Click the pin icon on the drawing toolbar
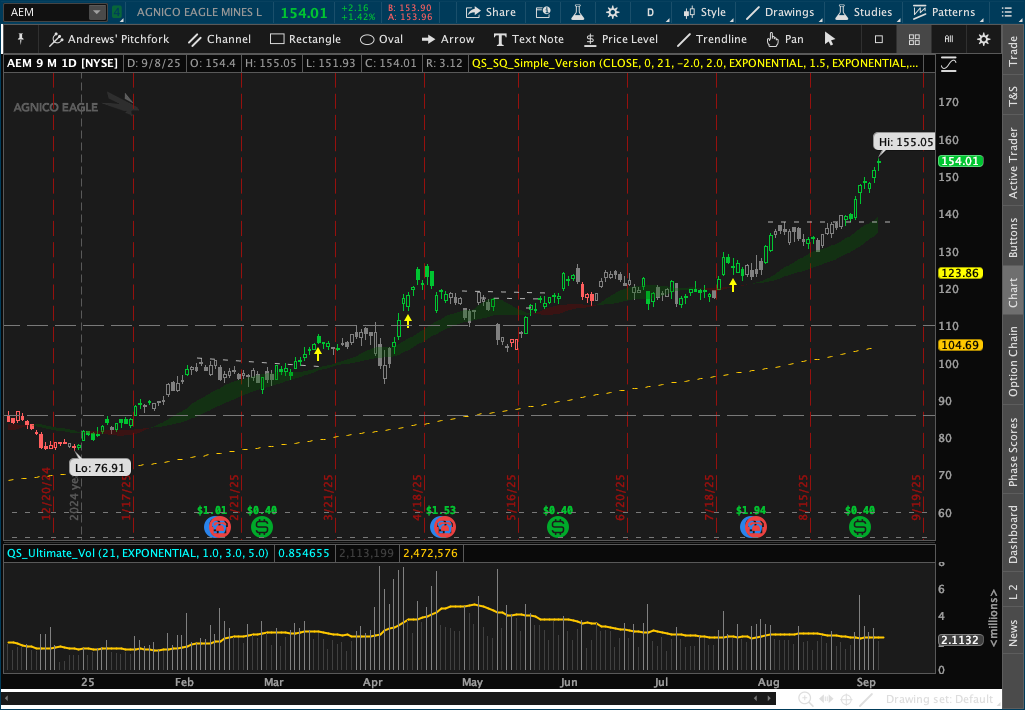 pyautogui.click(x=20, y=39)
